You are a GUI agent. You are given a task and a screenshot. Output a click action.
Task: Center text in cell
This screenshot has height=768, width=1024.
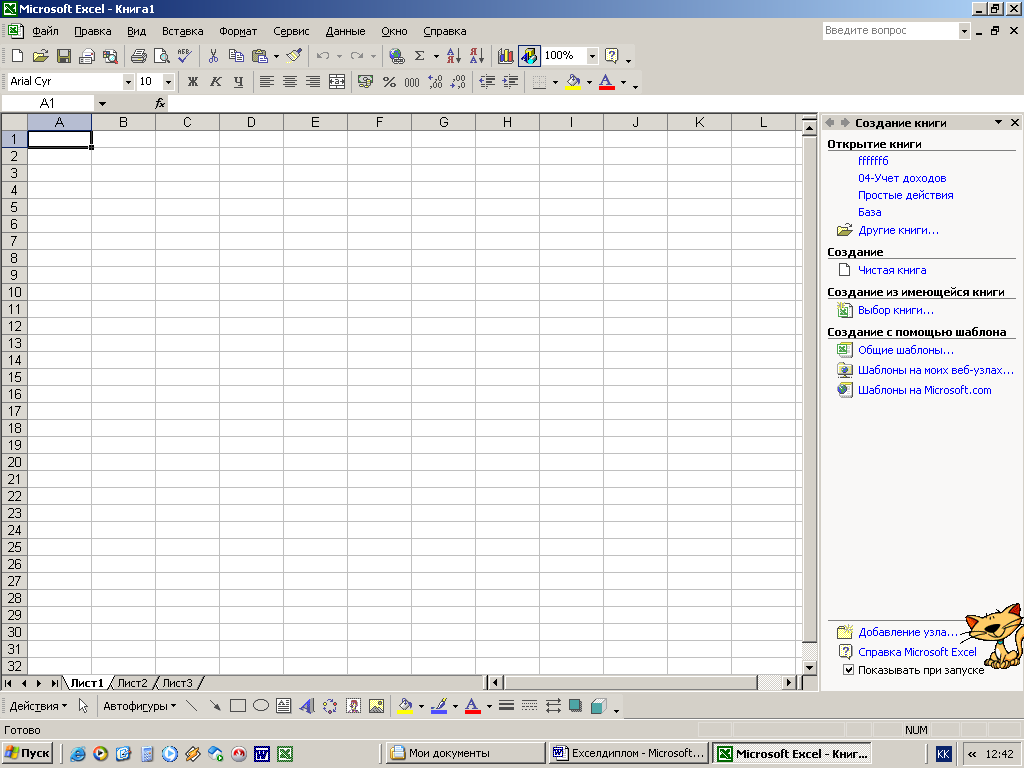[289, 82]
